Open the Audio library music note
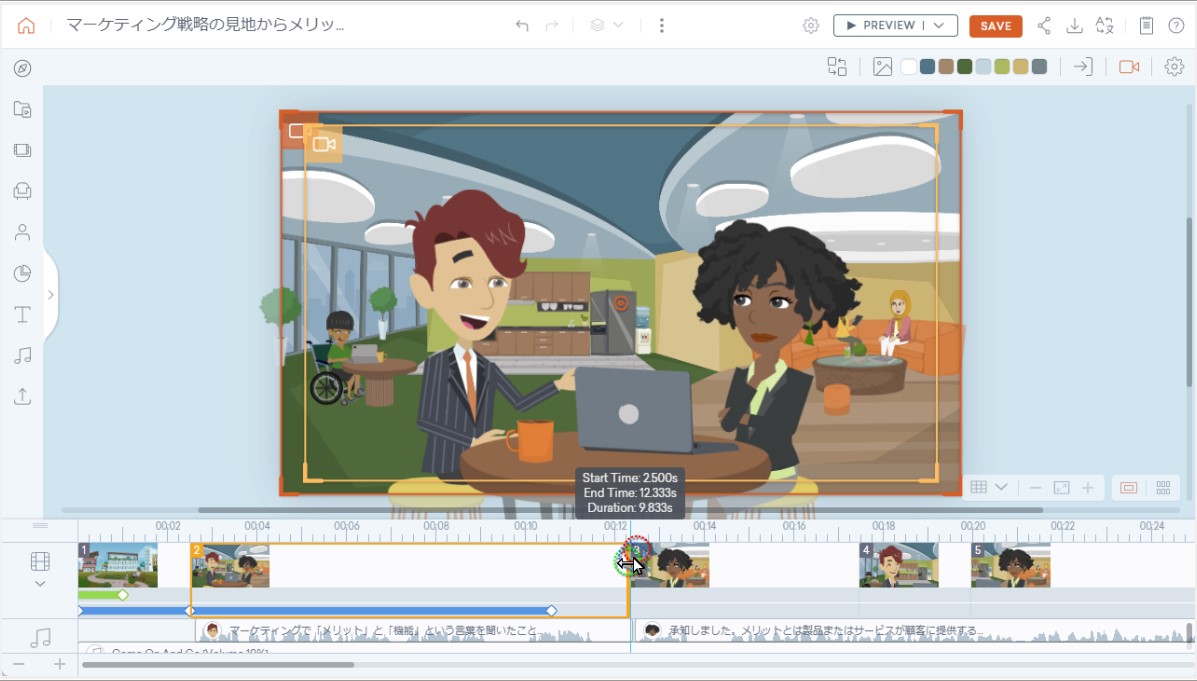The image size is (1197, 681). [22, 356]
